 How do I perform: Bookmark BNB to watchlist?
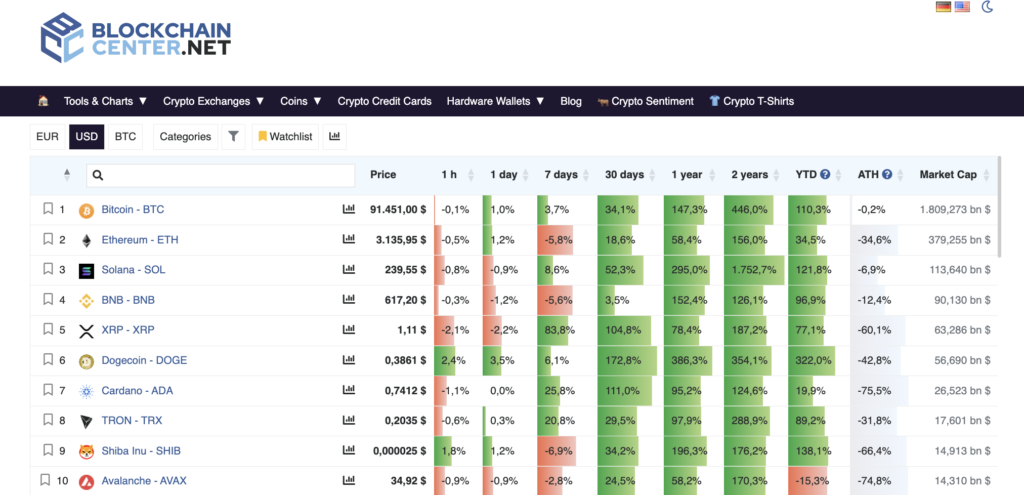48,299
